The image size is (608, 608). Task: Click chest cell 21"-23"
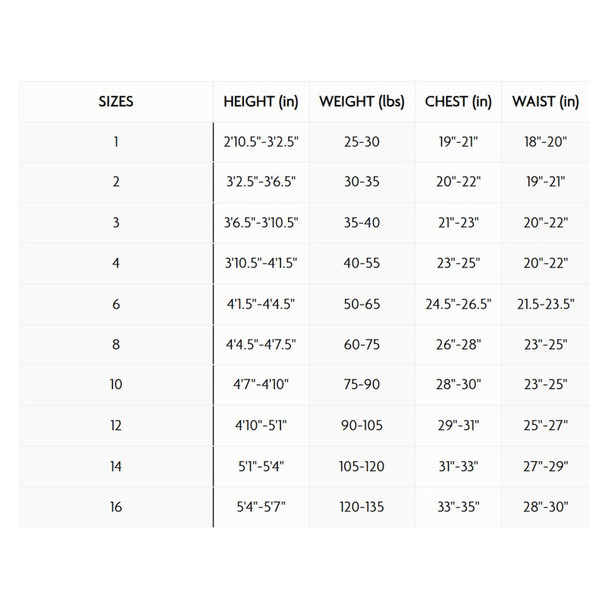[x=458, y=223]
